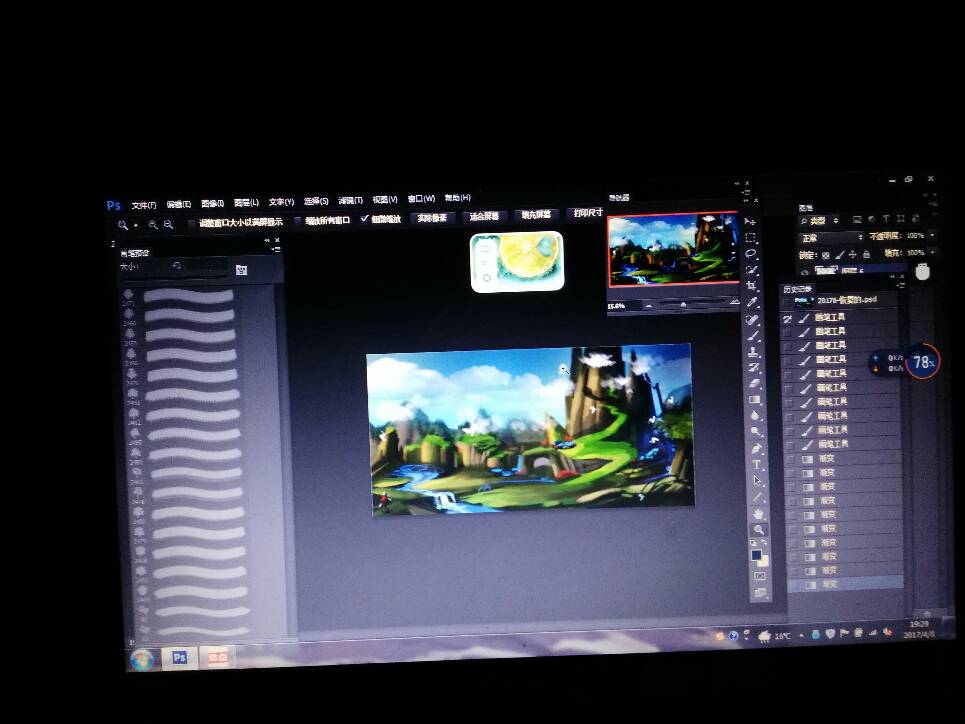
Task: Click the Lock transparent pixels icon
Action: tap(826, 255)
